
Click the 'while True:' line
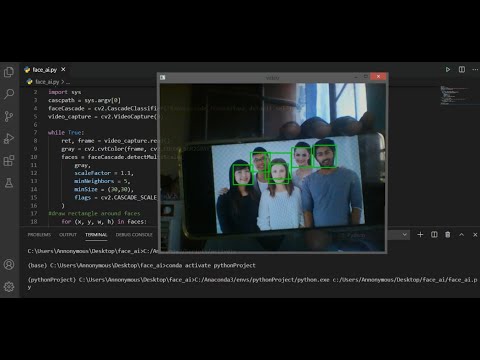click(x=66, y=132)
